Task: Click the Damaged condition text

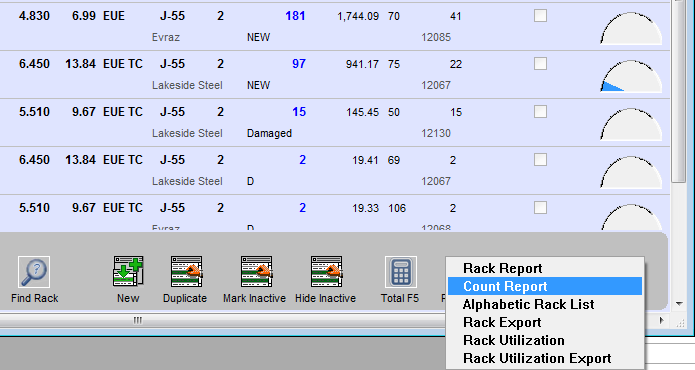Action: click(269, 133)
